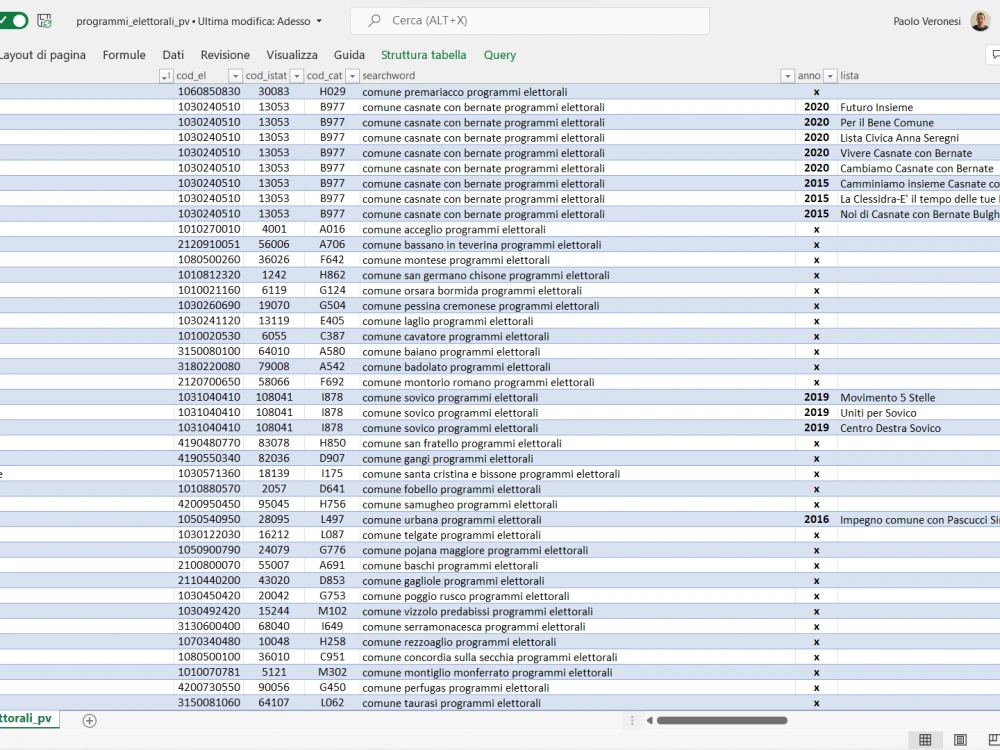1000x750 pixels.
Task: Open the comments icon at top right
Action: 994,55
